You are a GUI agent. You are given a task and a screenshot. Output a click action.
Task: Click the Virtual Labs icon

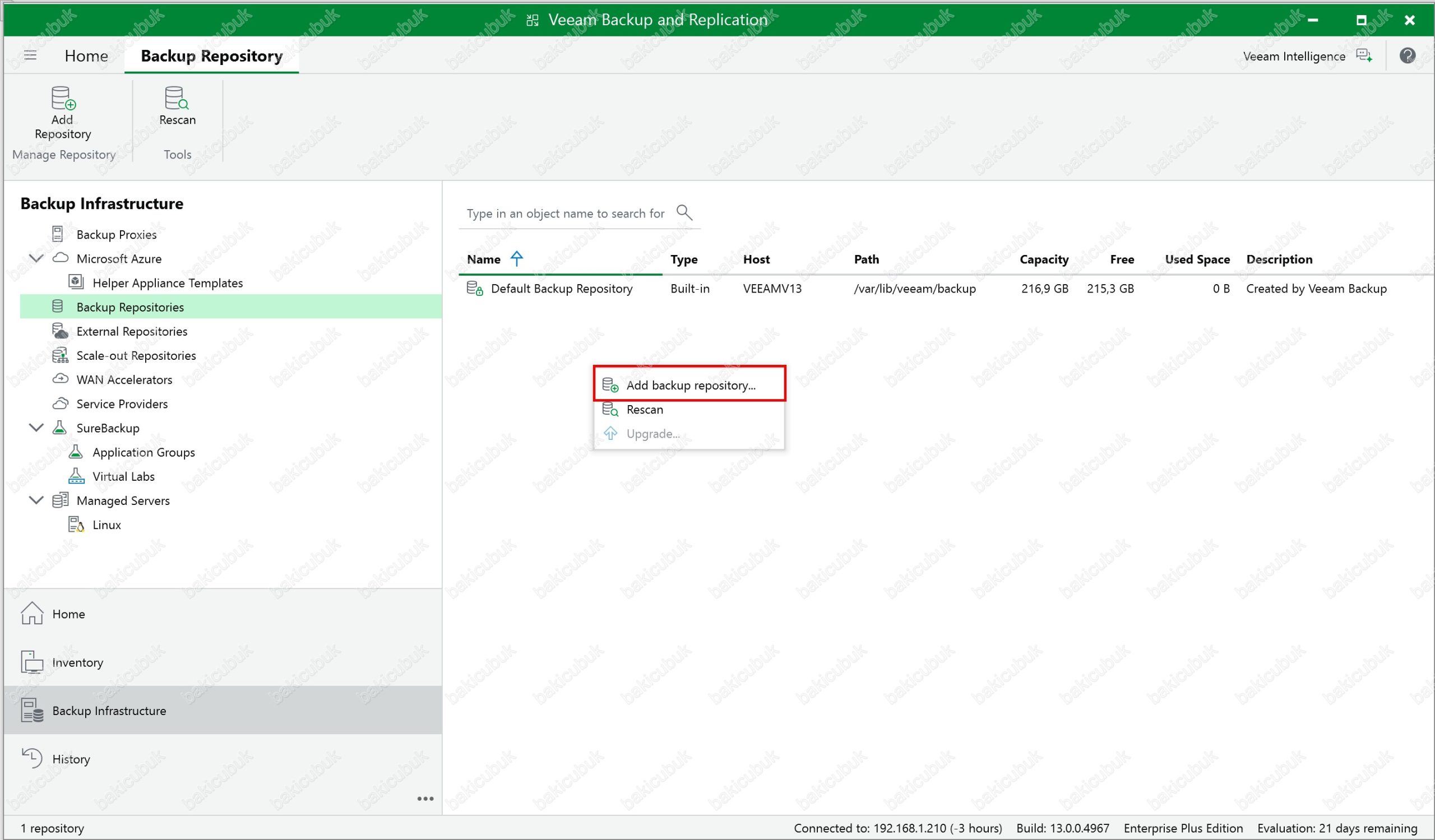click(x=76, y=476)
